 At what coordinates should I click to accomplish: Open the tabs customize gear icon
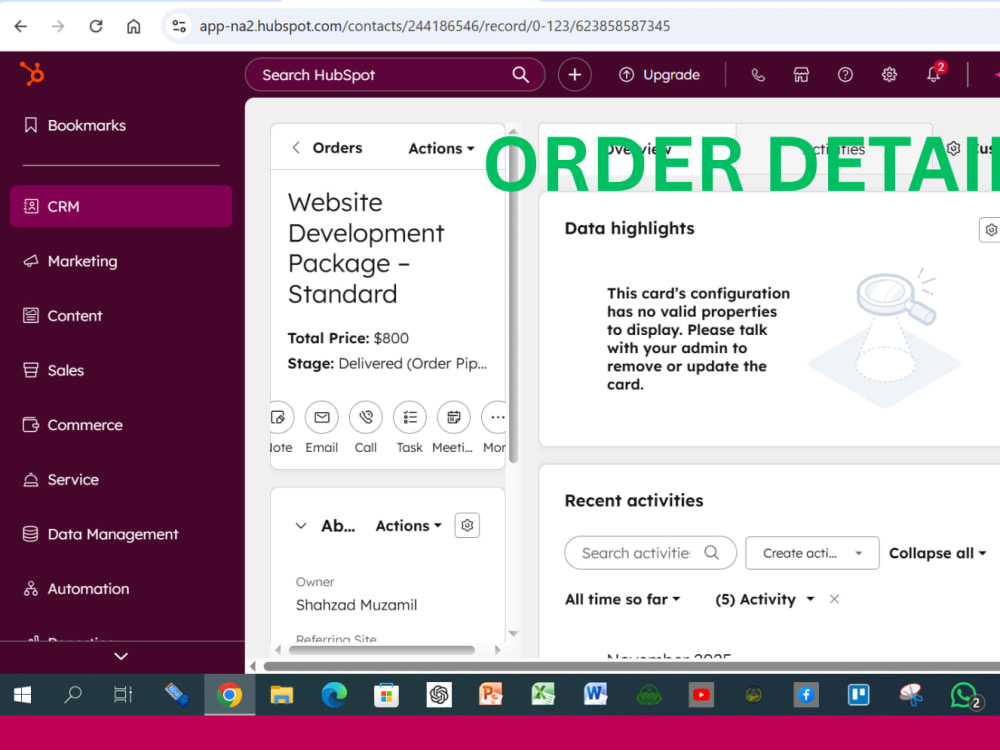click(953, 149)
